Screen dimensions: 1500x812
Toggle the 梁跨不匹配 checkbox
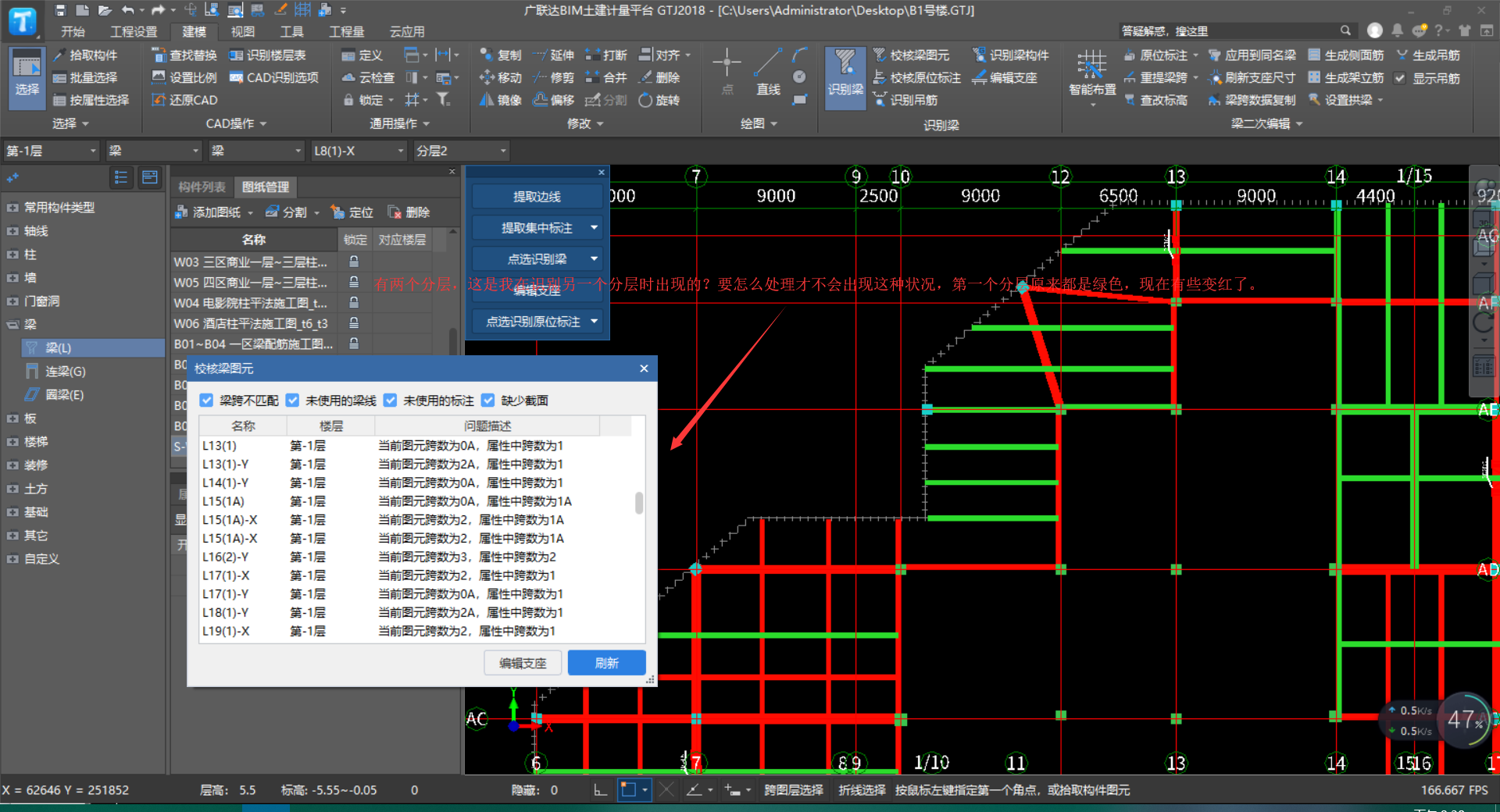[206, 401]
